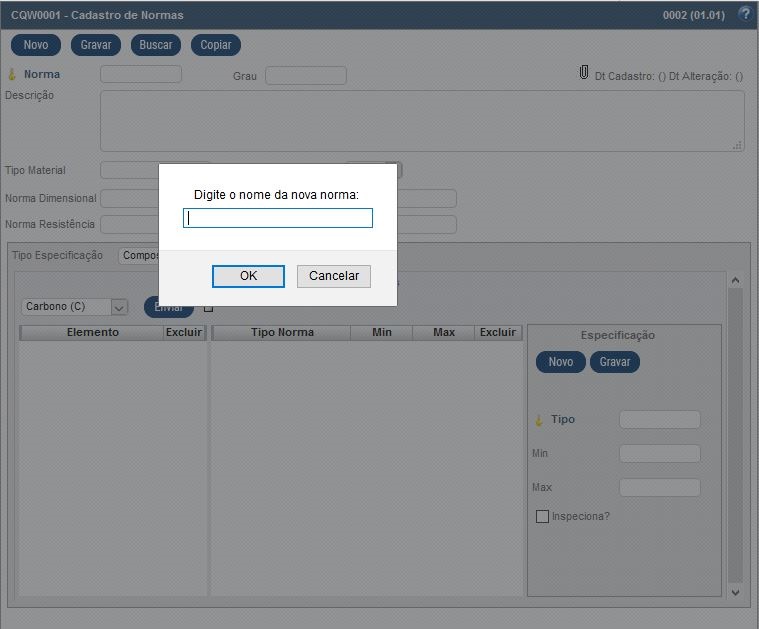Click Novo in the Especificação panel

[561, 362]
